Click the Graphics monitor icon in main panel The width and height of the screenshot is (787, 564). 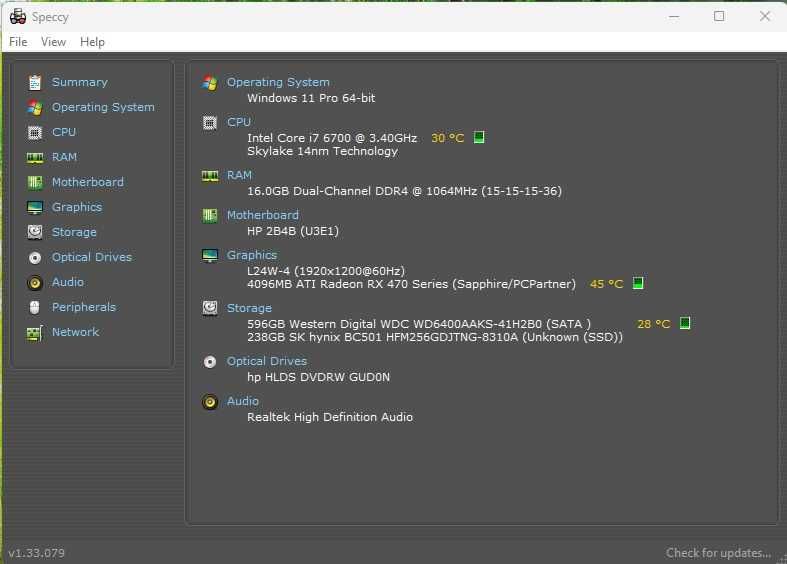tap(210, 255)
